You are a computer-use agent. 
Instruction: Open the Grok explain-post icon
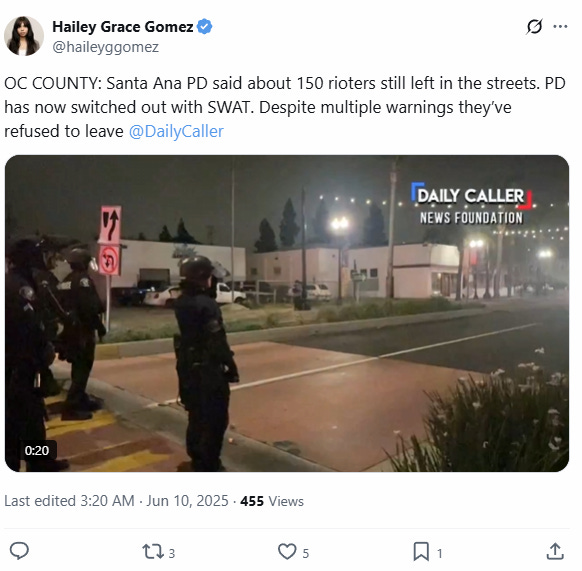(534, 27)
